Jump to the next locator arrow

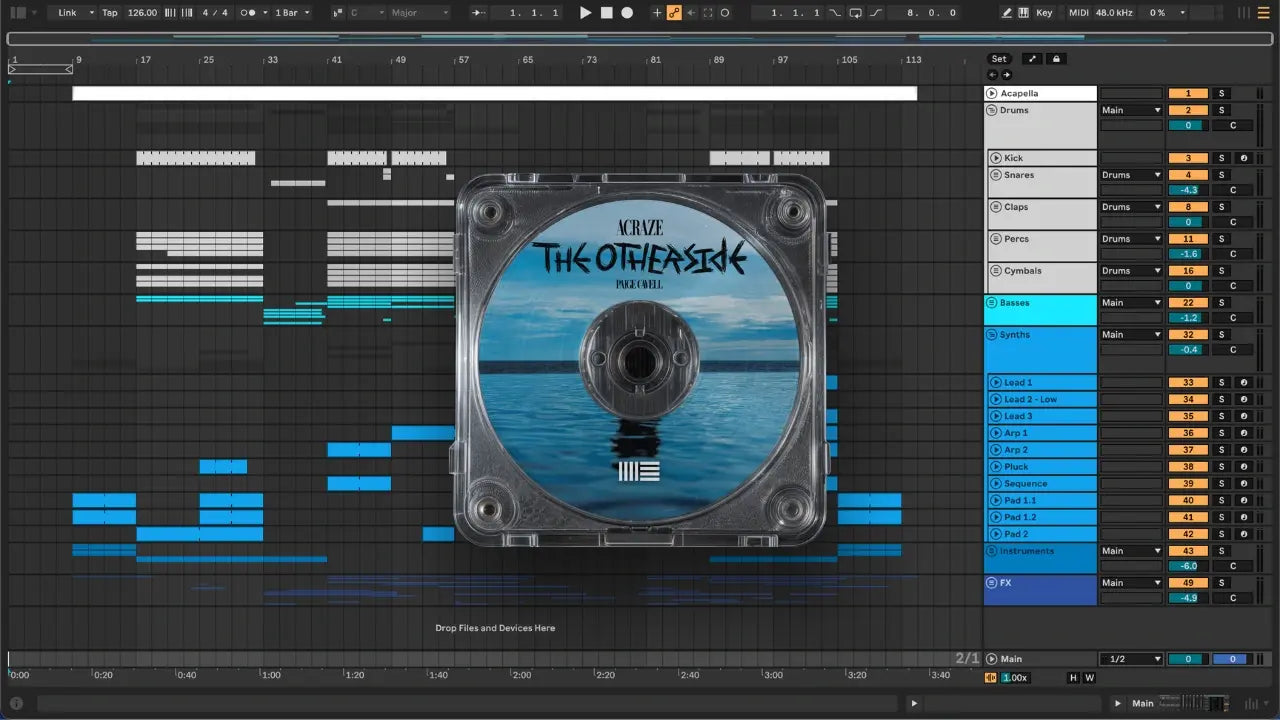1006,75
